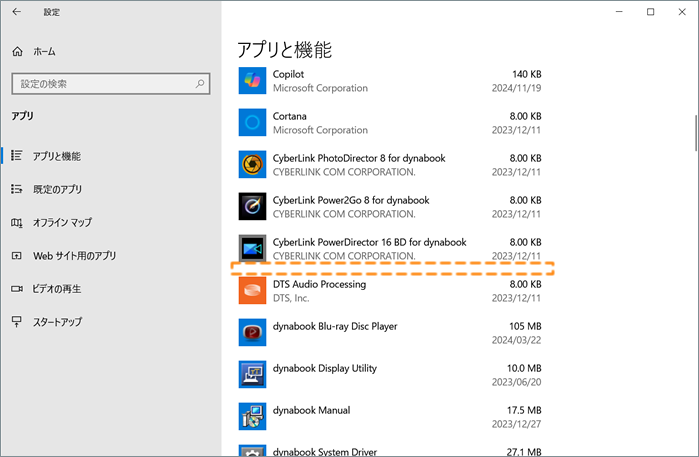The width and height of the screenshot is (699, 457).
Task: Go back using the back arrow
Action: tap(16, 12)
